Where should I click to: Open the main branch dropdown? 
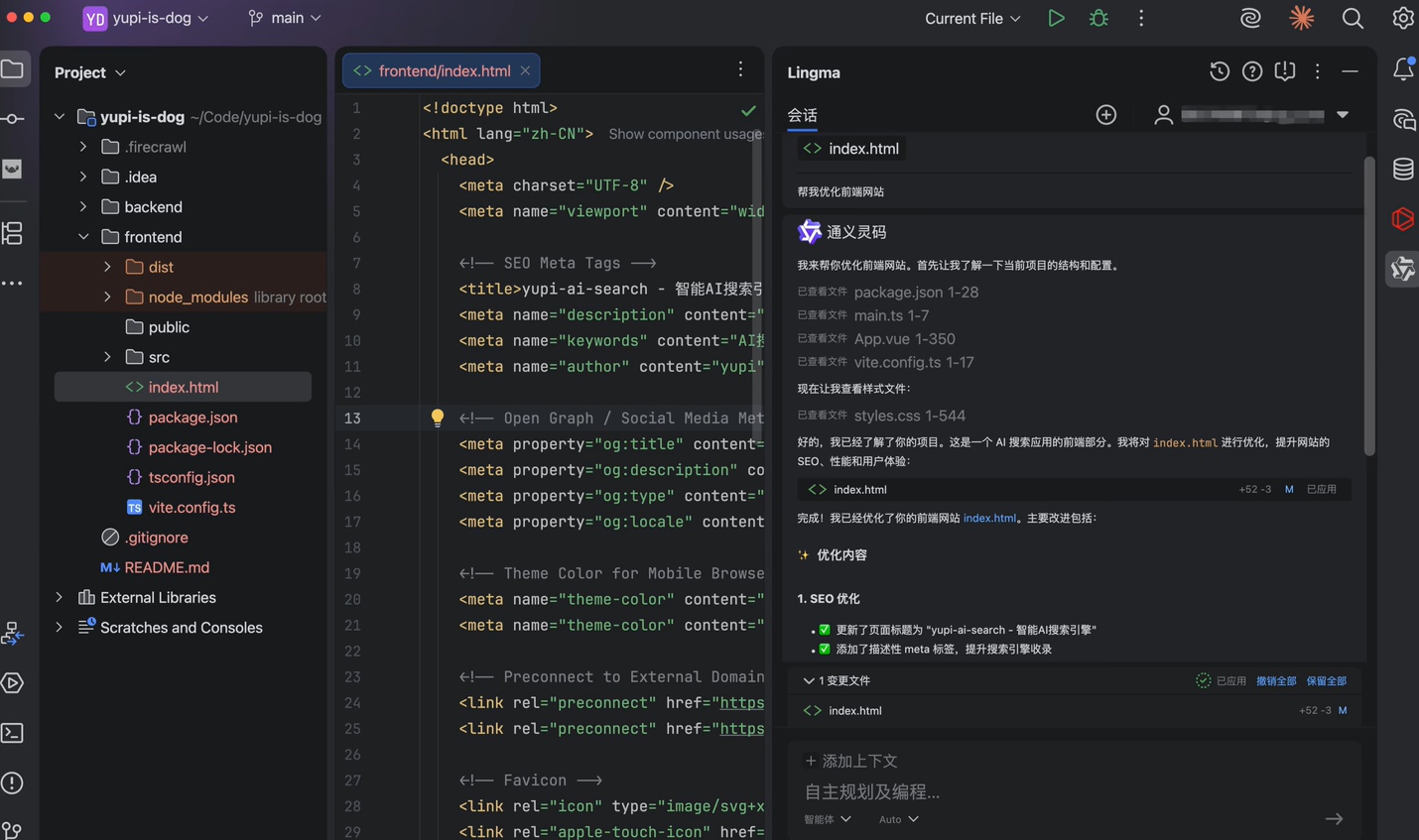click(285, 18)
